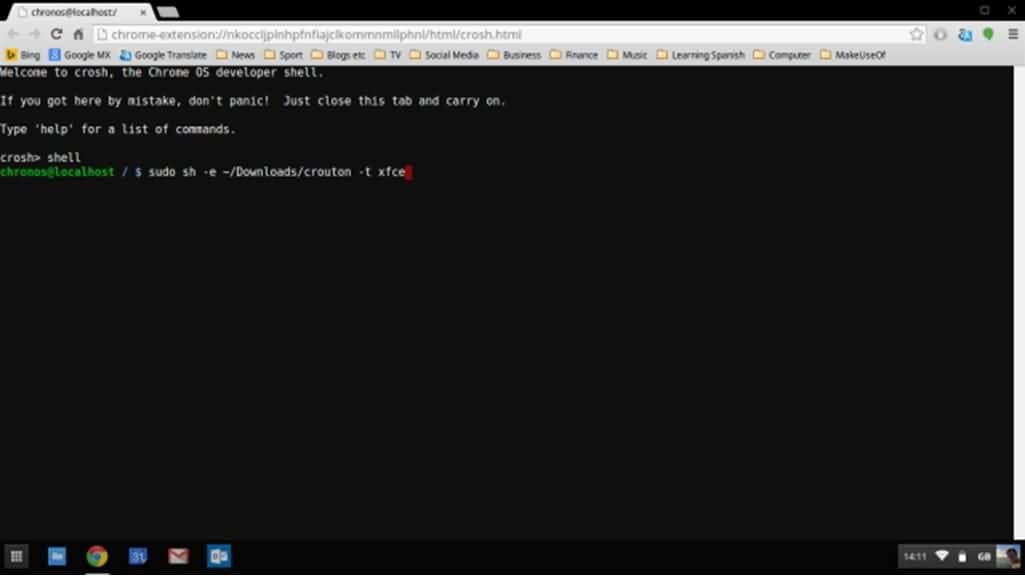The height and width of the screenshot is (576, 1025).
Task: Open the Chrome hamburger menu
Action: tap(1011, 34)
